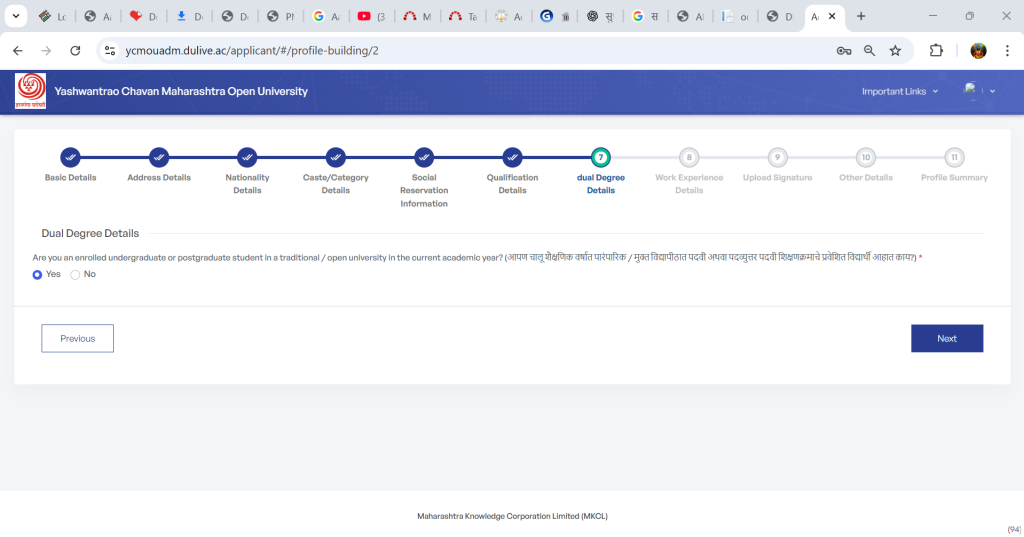
Task: Select the No radio button
Action: 75,274
